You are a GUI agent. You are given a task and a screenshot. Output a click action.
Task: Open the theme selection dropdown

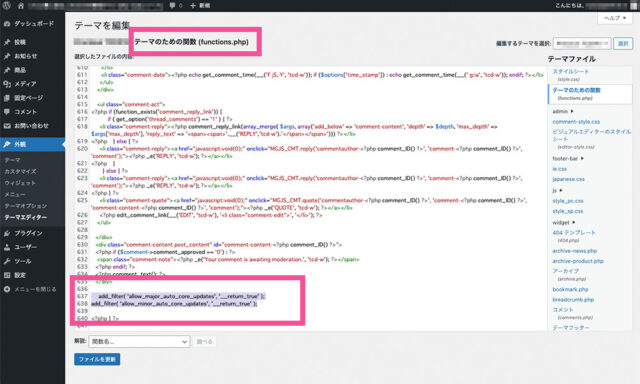582,43
